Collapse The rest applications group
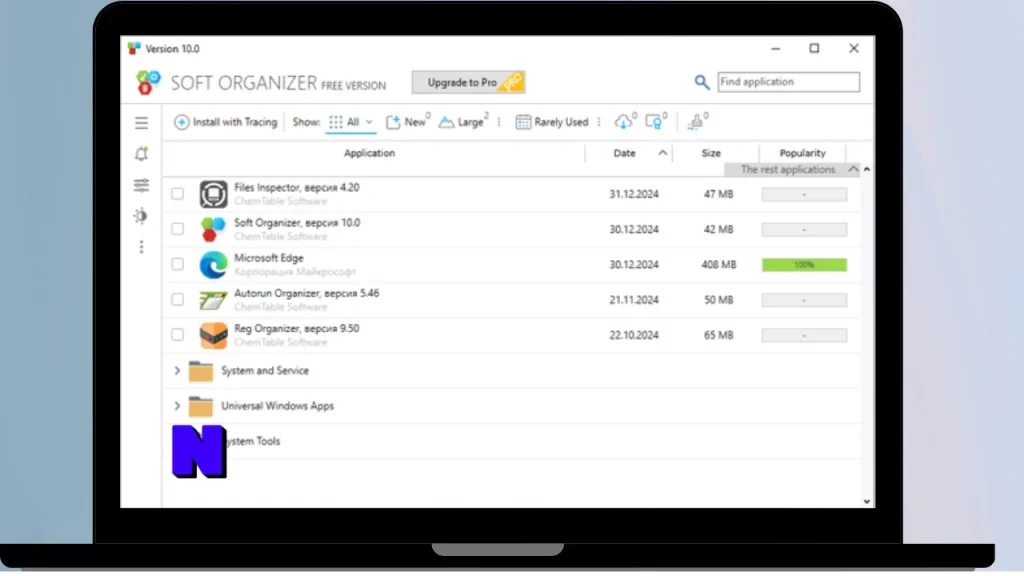1024x576 pixels. [x=853, y=169]
